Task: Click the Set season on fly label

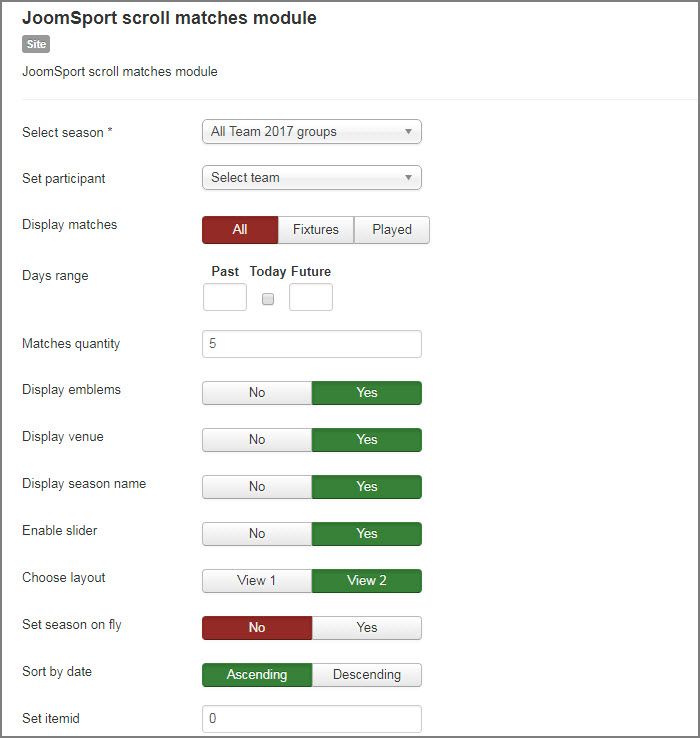Action: pyautogui.click(x=72, y=625)
